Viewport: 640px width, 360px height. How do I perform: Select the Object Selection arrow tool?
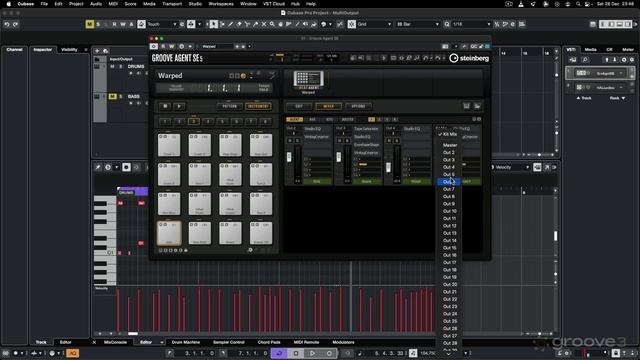213,24
